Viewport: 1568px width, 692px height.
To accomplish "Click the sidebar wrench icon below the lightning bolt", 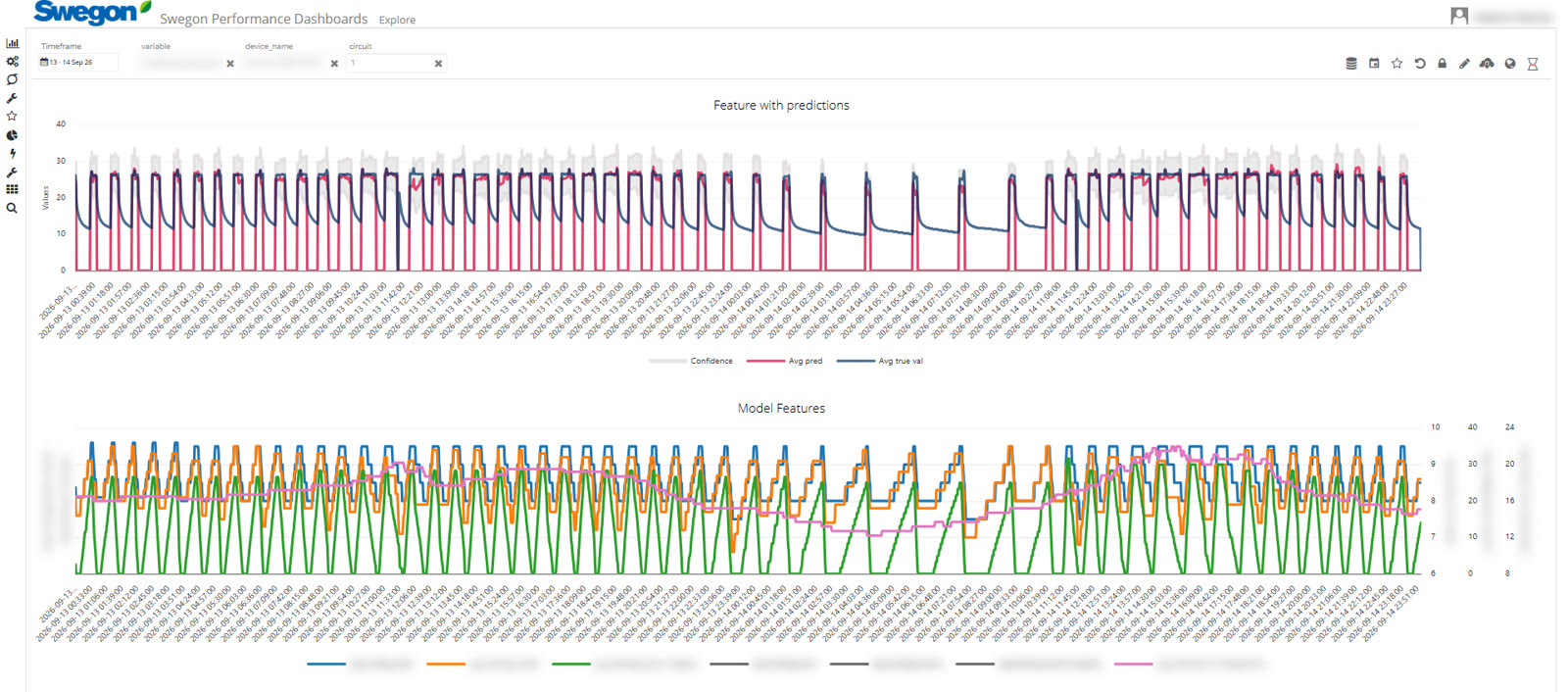I will [x=12, y=172].
